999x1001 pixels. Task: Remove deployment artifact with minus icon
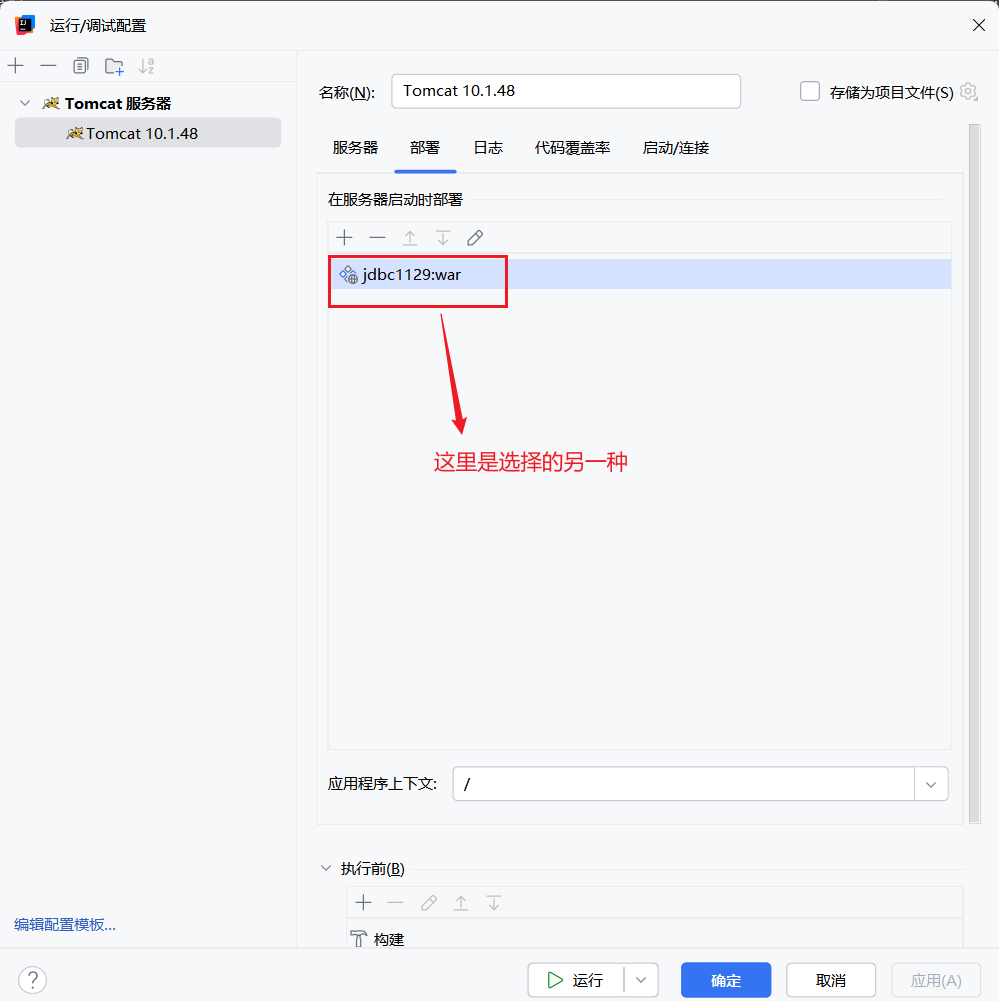(x=377, y=238)
